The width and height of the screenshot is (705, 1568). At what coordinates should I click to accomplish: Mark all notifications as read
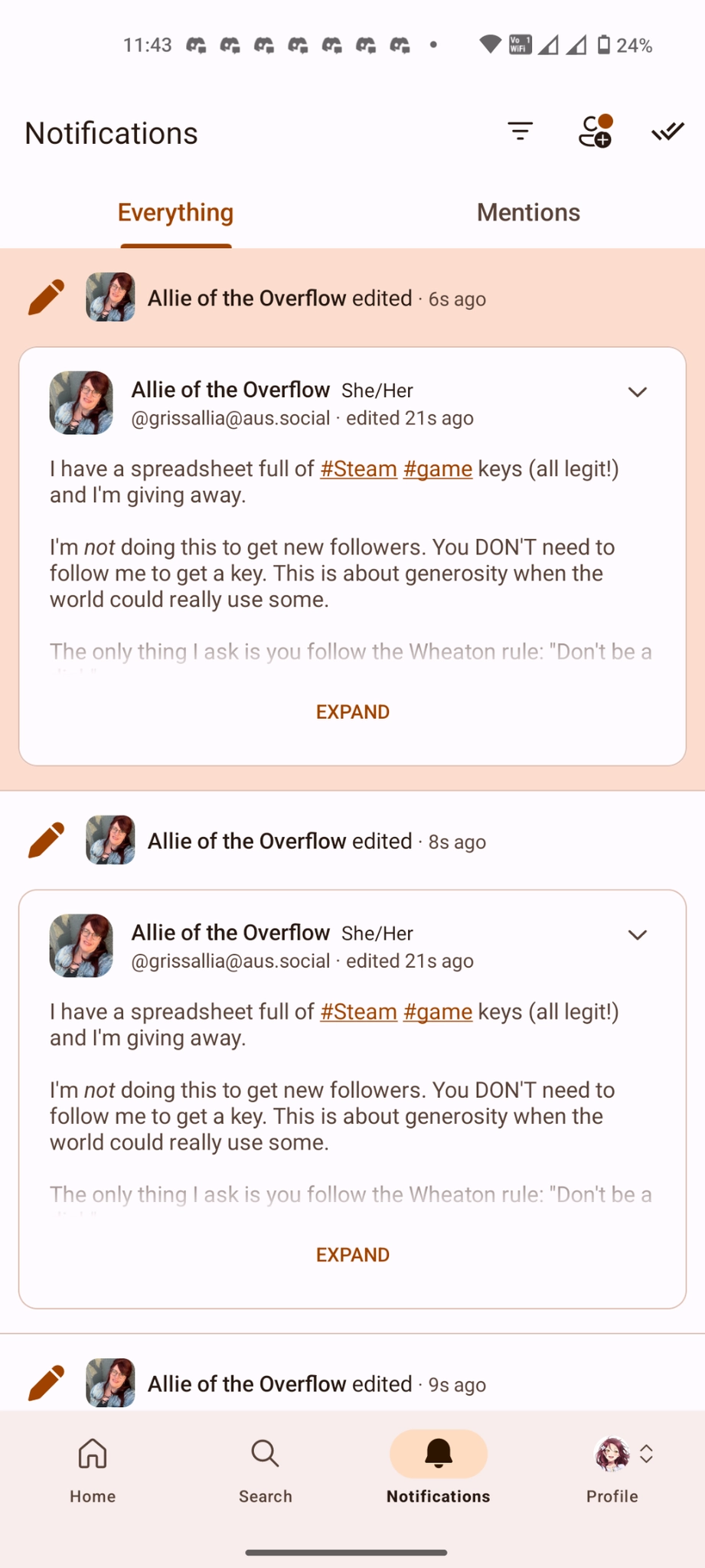(667, 132)
